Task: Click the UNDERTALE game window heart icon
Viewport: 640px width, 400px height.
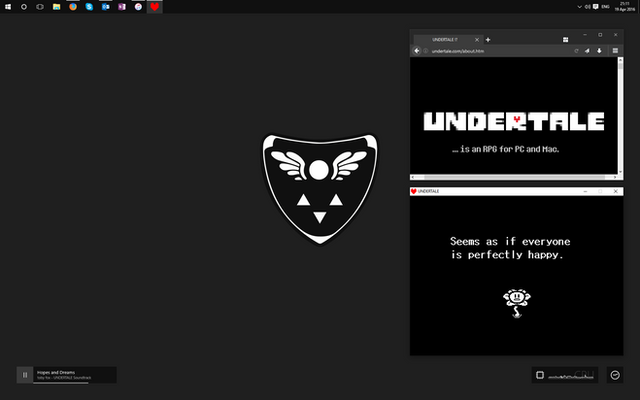Action: coord(413,191)
